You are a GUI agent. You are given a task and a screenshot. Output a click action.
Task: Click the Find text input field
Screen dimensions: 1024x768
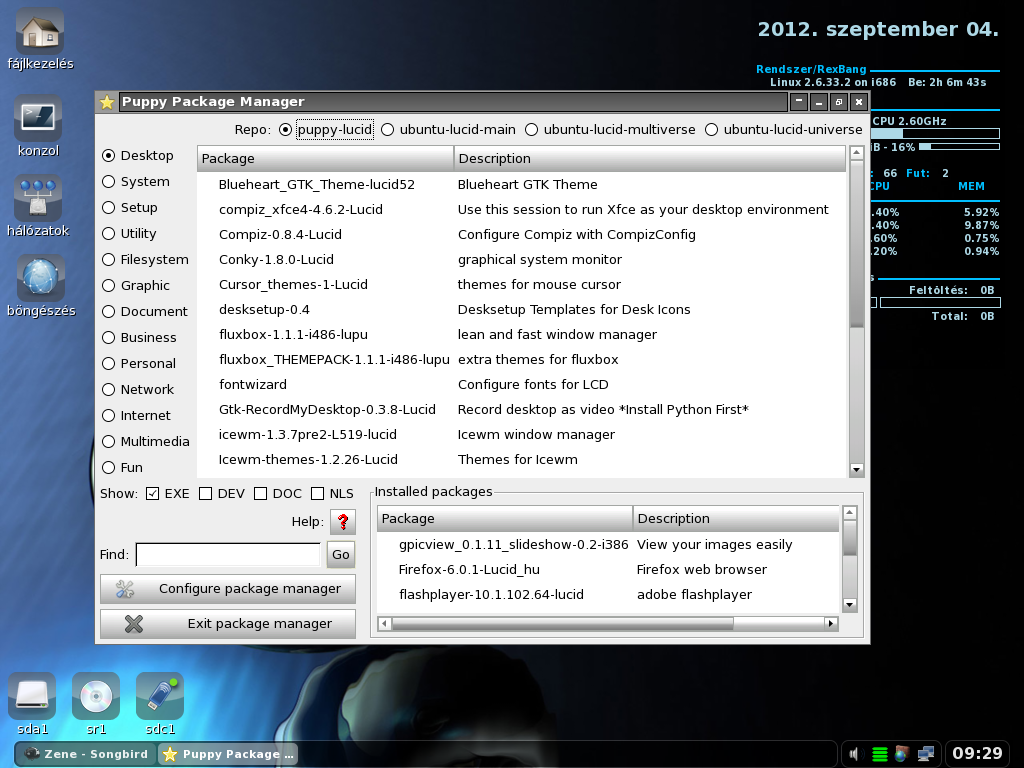[x=228, y=554]
